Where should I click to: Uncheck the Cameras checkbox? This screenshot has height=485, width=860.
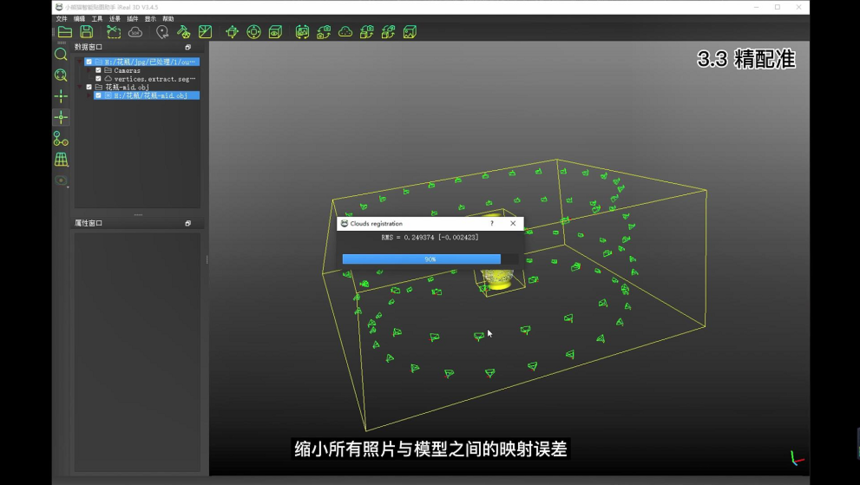coord(98,70)
